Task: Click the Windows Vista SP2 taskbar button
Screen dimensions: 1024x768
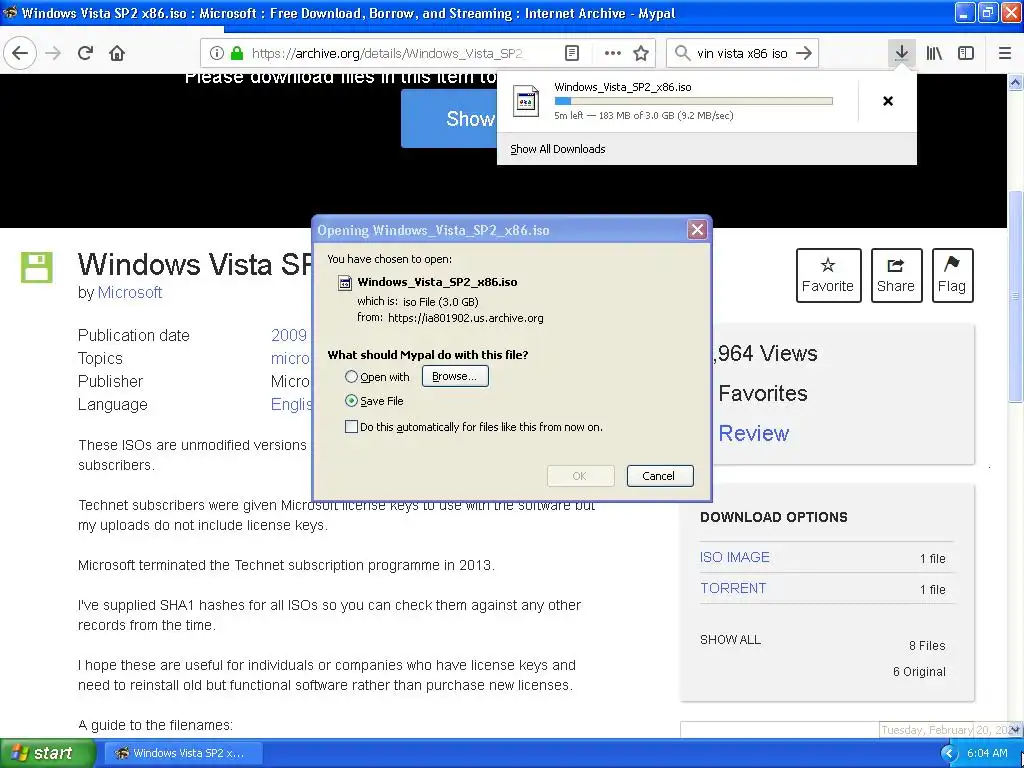Action: 183,754
